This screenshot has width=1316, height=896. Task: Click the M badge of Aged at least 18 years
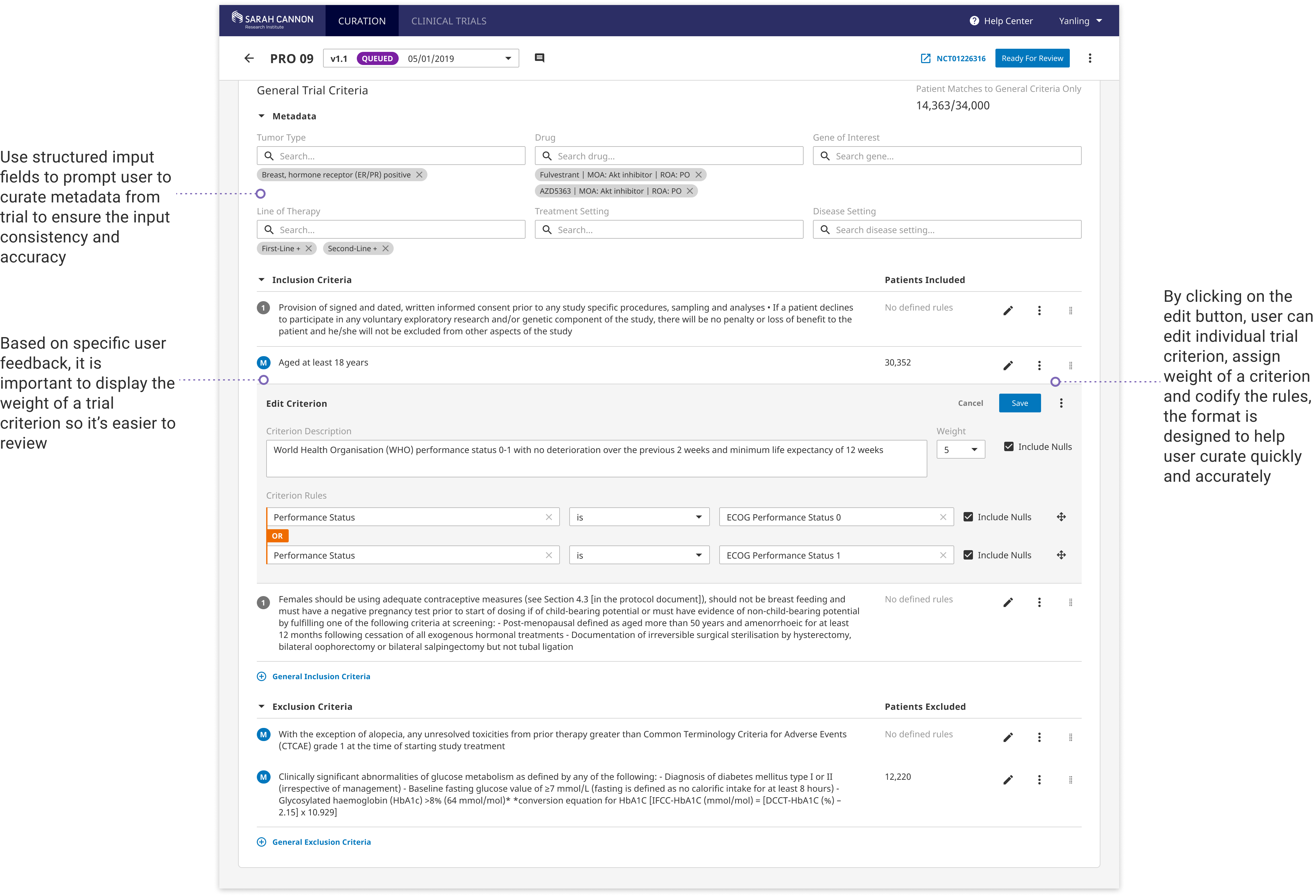click(x=263, y=362)
